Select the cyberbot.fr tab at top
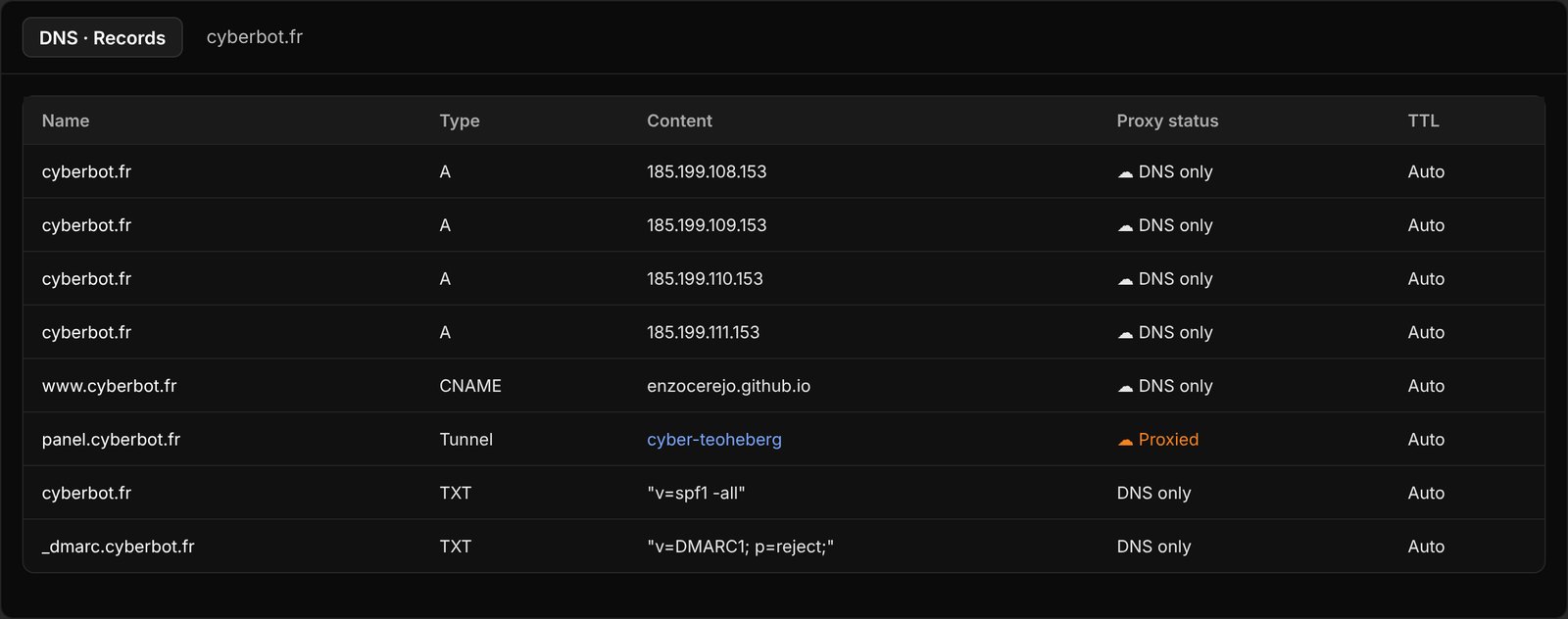Screen dimensions: 1568x619 (x=255, y=37)
